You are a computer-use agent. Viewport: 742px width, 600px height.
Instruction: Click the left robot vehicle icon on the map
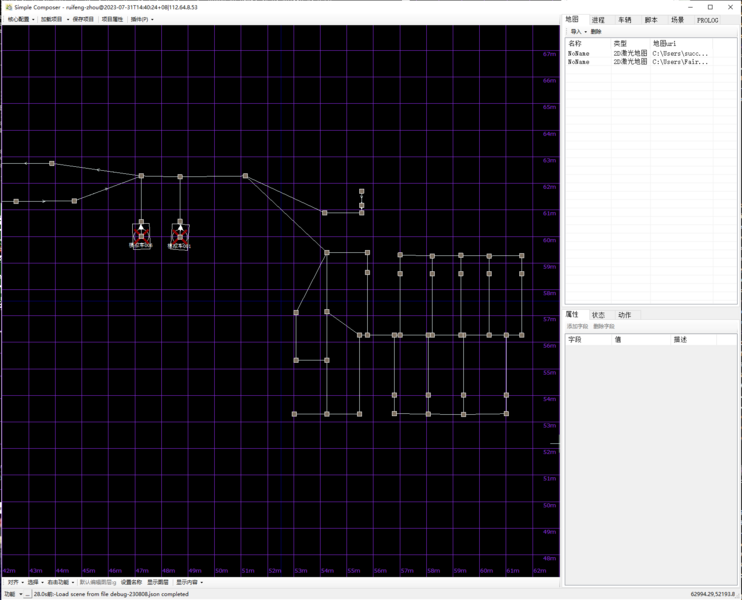(141, 234)
